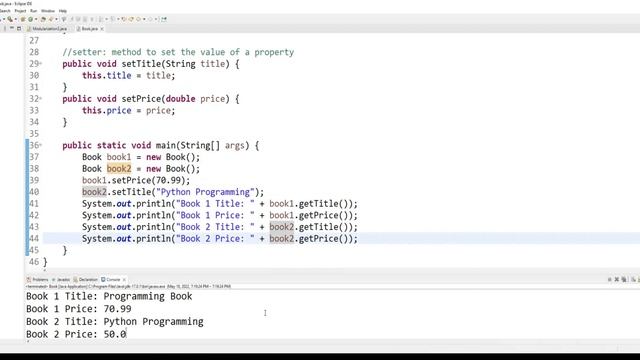Select the Console view tab
The image size is (640, 360).
111,280
